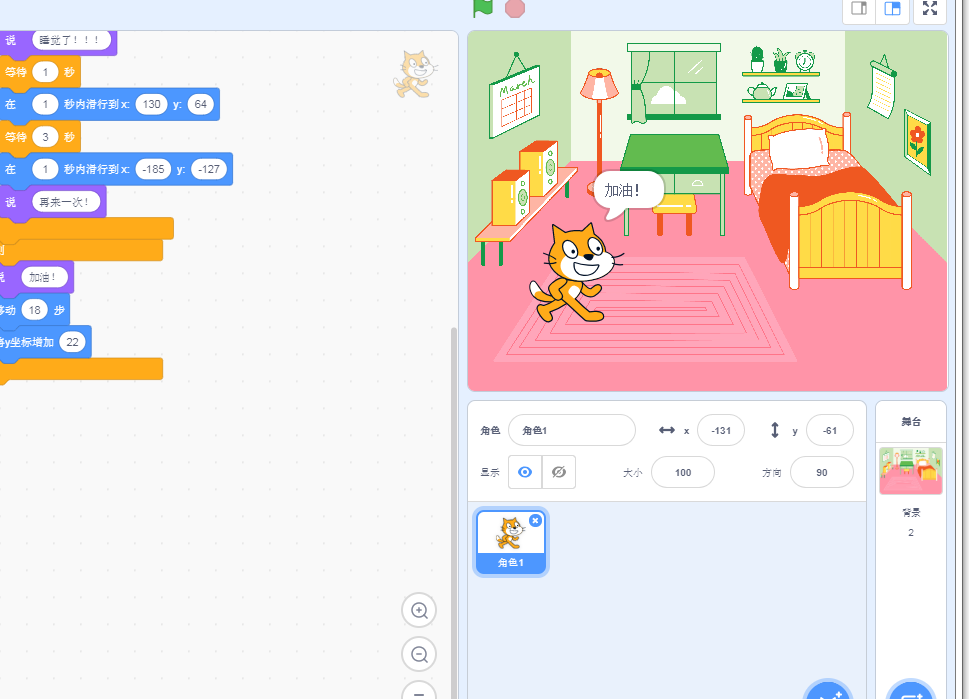The height and width of the screenshot is (699, 969).
Task: Switch to the large stage layout
Action: click(892, 9)
